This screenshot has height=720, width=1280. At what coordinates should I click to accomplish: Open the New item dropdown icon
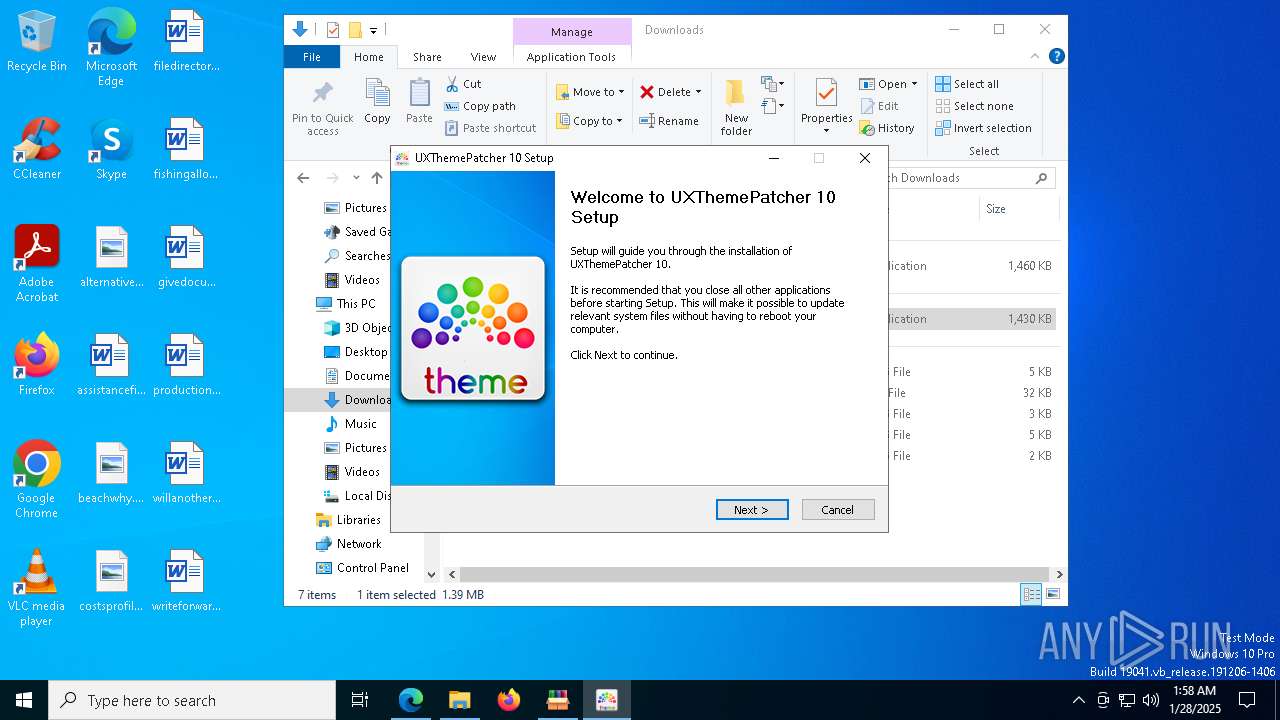pos(772,84)
